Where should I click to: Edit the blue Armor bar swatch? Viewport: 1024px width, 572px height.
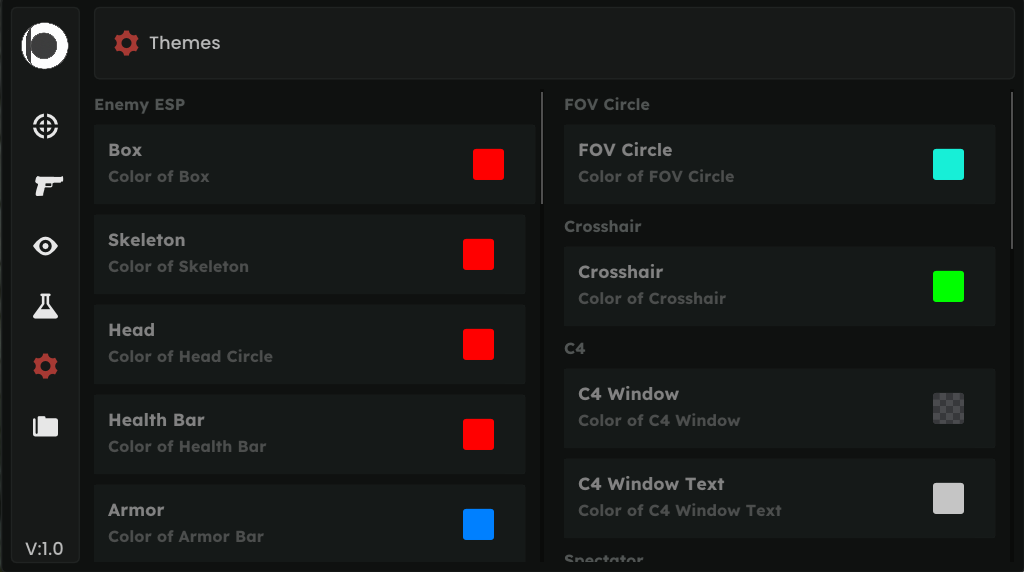[x=478, y=525]
